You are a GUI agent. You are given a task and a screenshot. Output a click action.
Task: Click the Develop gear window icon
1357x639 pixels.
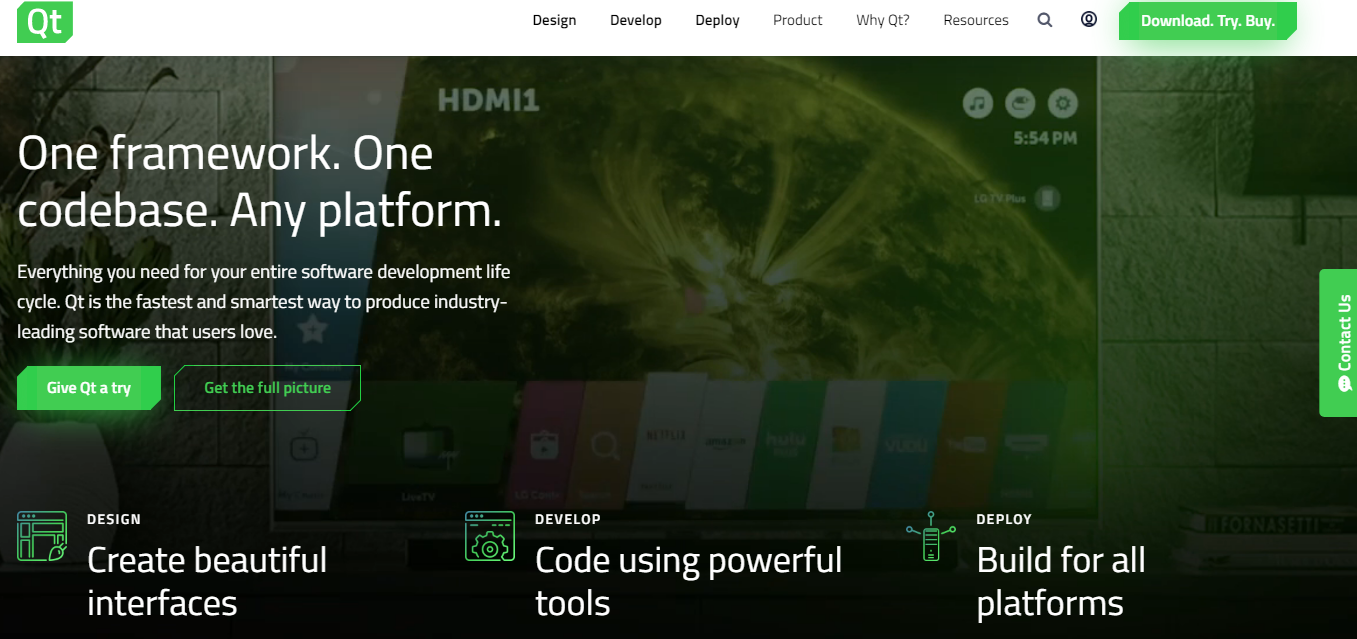coord(490,536)
